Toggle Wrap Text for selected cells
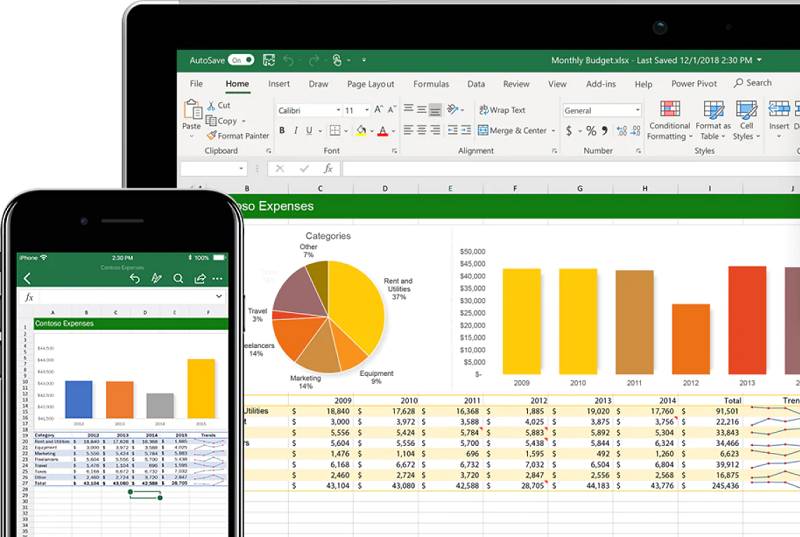The width and height of the screenshot is (800, 537). (x=502, y=110)
